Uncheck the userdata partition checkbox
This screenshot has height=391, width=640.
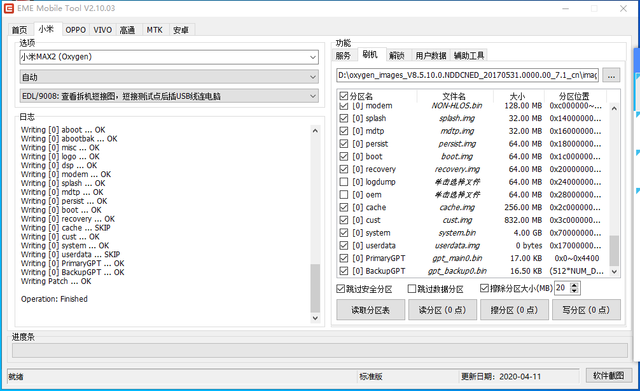coord(344,245)
